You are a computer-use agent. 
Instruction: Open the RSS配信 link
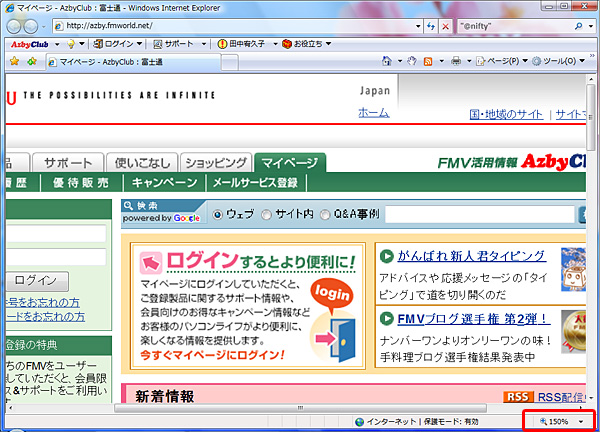point(561,397)
